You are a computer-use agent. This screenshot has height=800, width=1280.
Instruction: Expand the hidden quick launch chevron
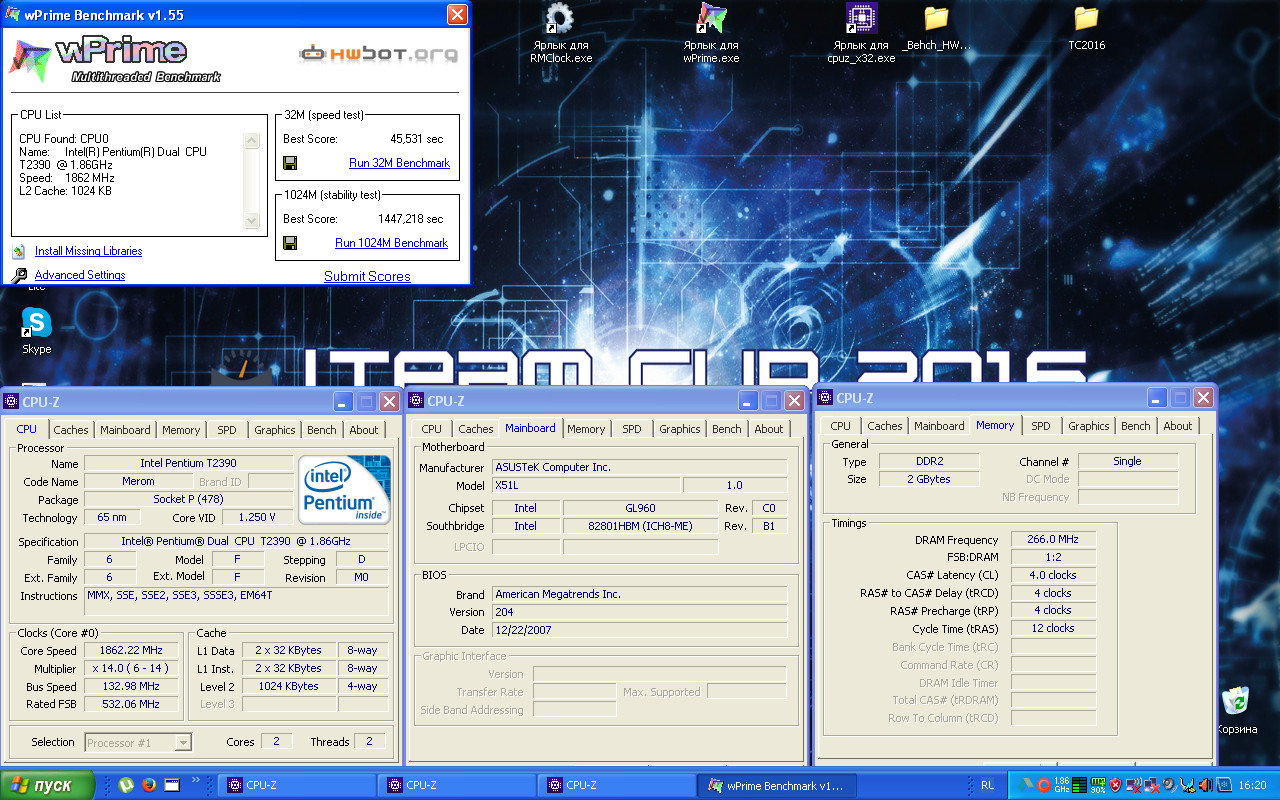pos(196,780)
